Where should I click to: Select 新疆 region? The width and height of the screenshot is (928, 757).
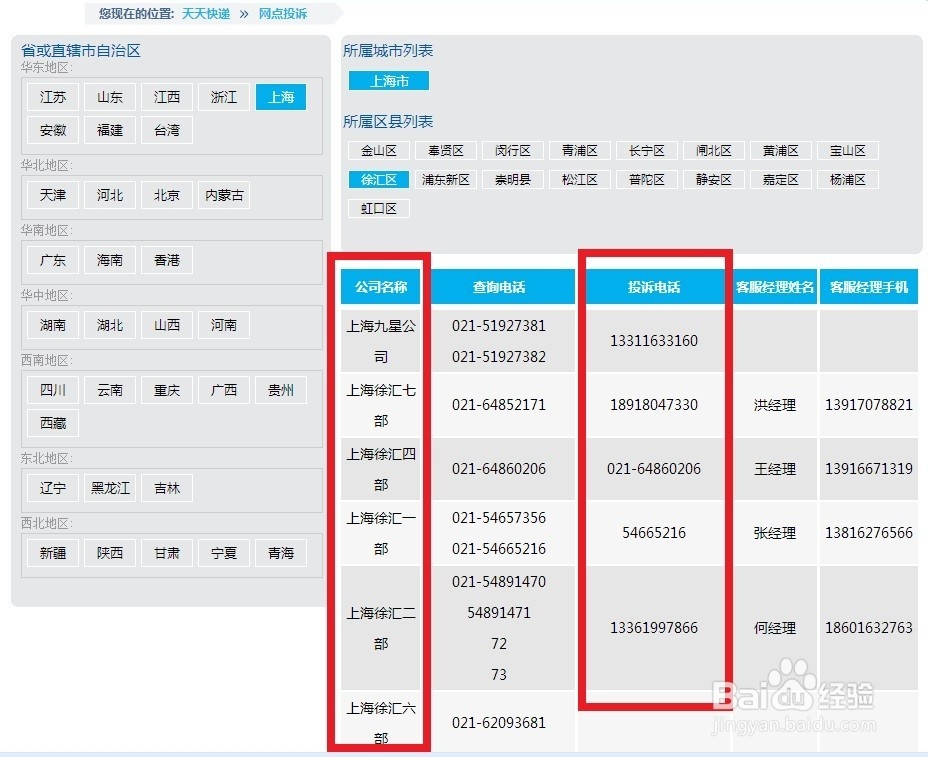tap(53, 553)
